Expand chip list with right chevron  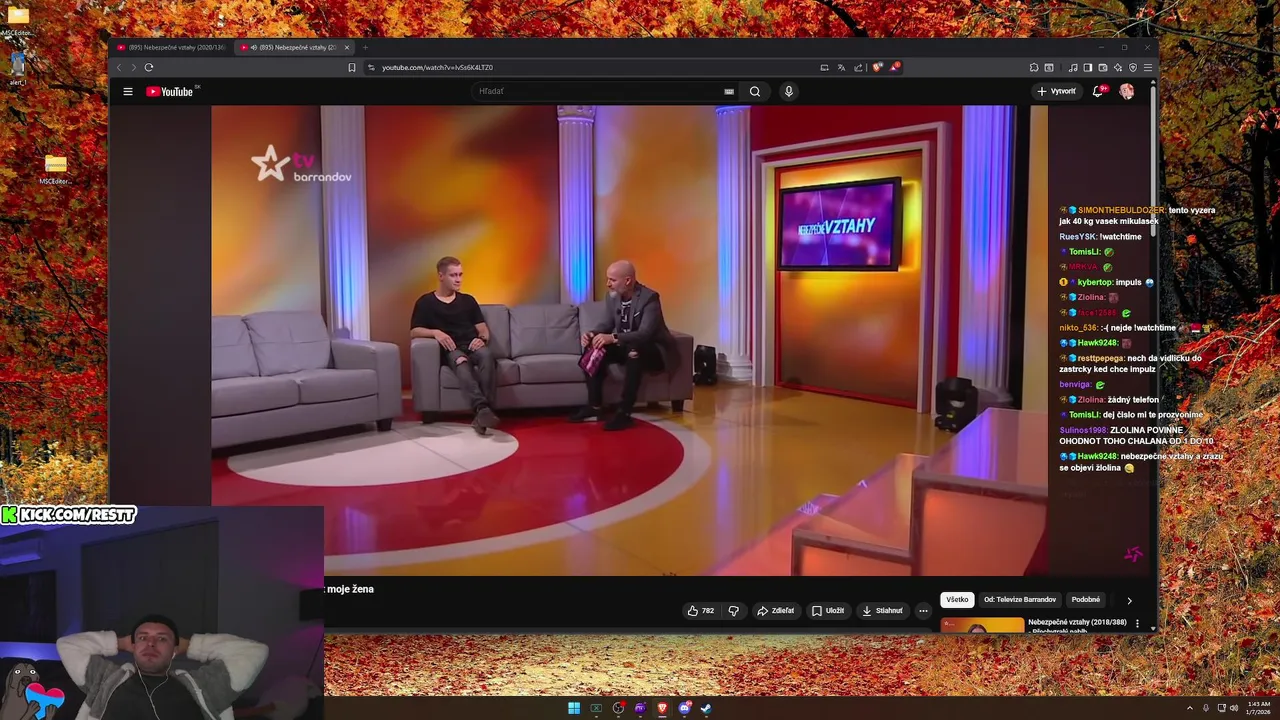click(1130, 600)
